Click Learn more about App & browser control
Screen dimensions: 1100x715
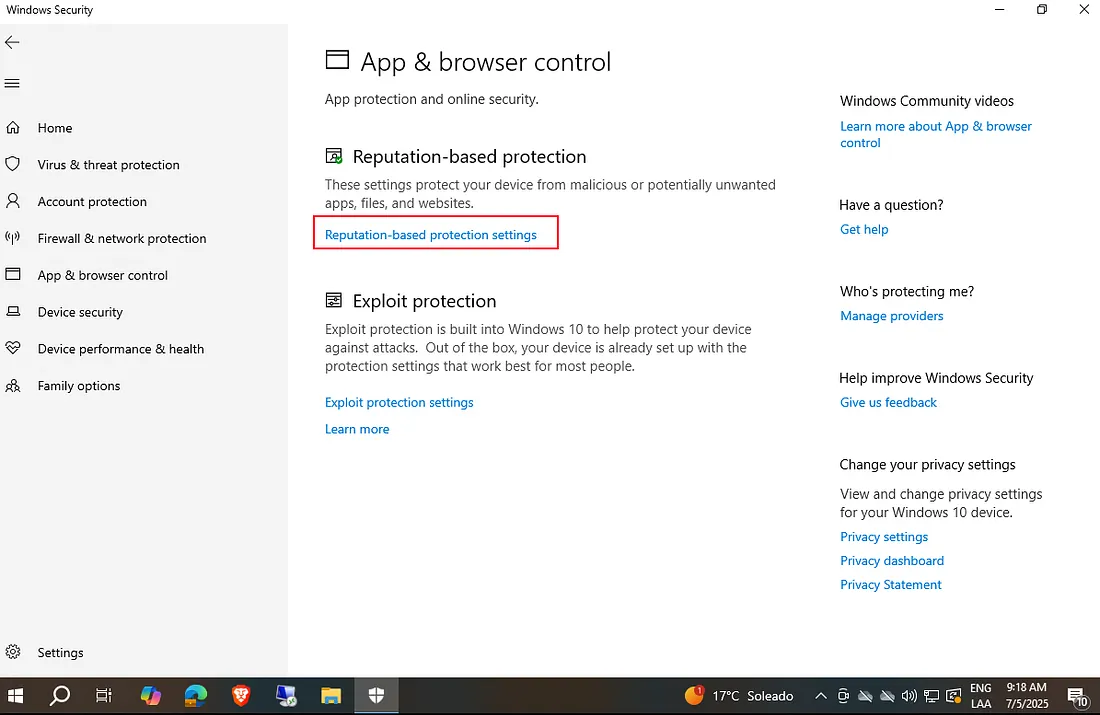point(936,134)
